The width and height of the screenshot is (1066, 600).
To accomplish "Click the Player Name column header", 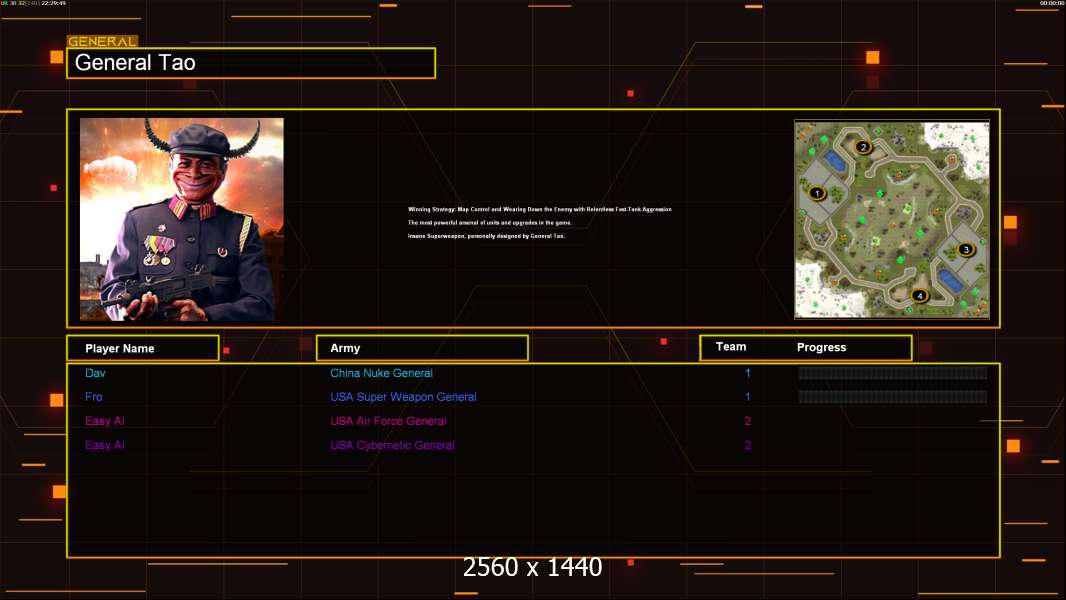I will (x=143, y=348).
